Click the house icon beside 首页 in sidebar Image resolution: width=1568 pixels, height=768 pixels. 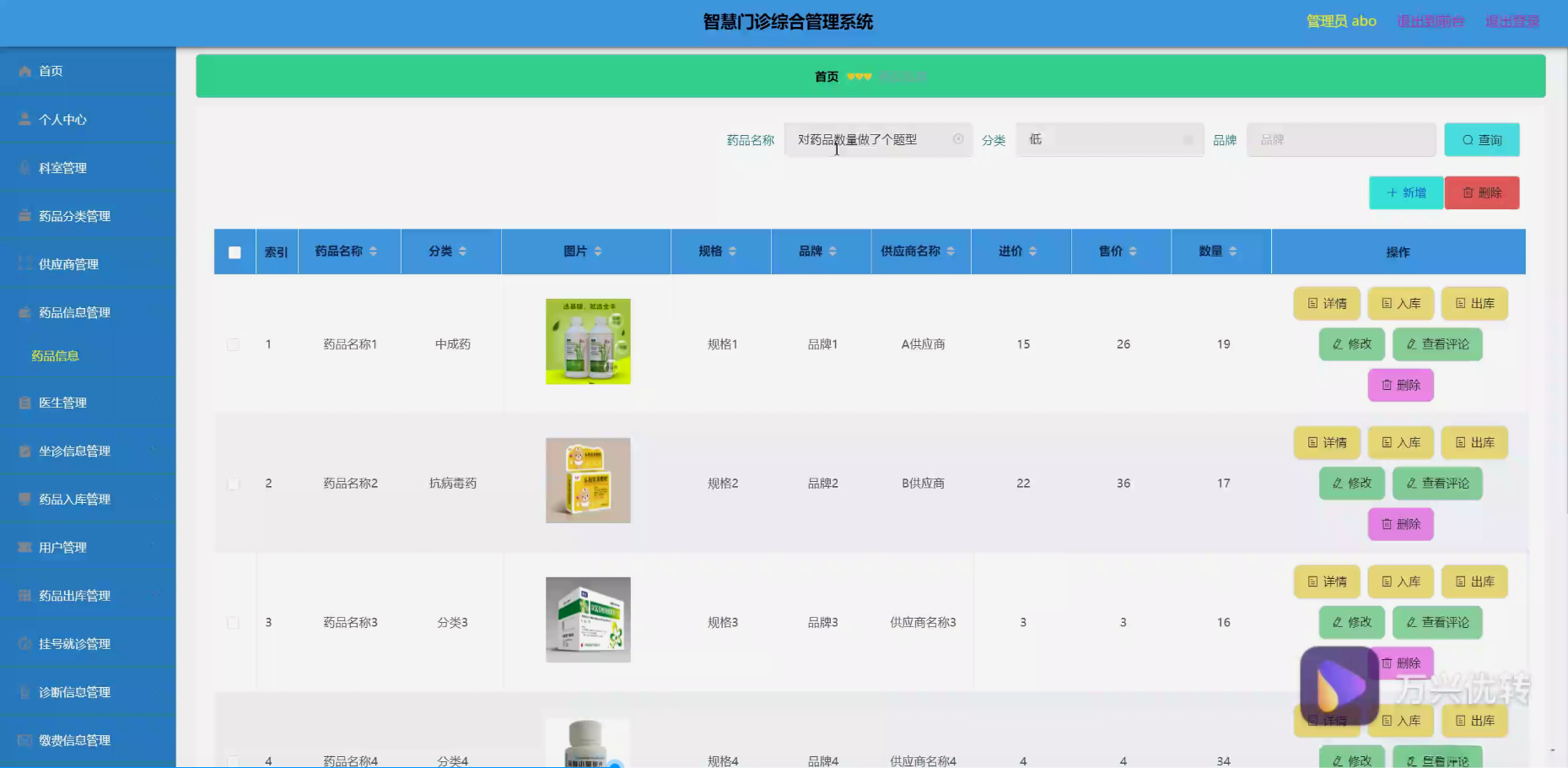coord(24,72)
